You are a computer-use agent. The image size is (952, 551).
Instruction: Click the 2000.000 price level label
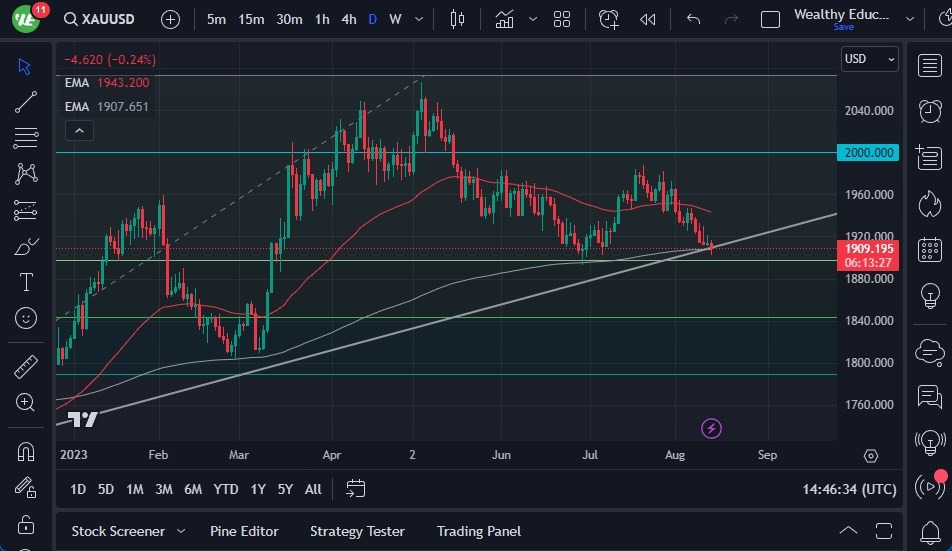868,152
